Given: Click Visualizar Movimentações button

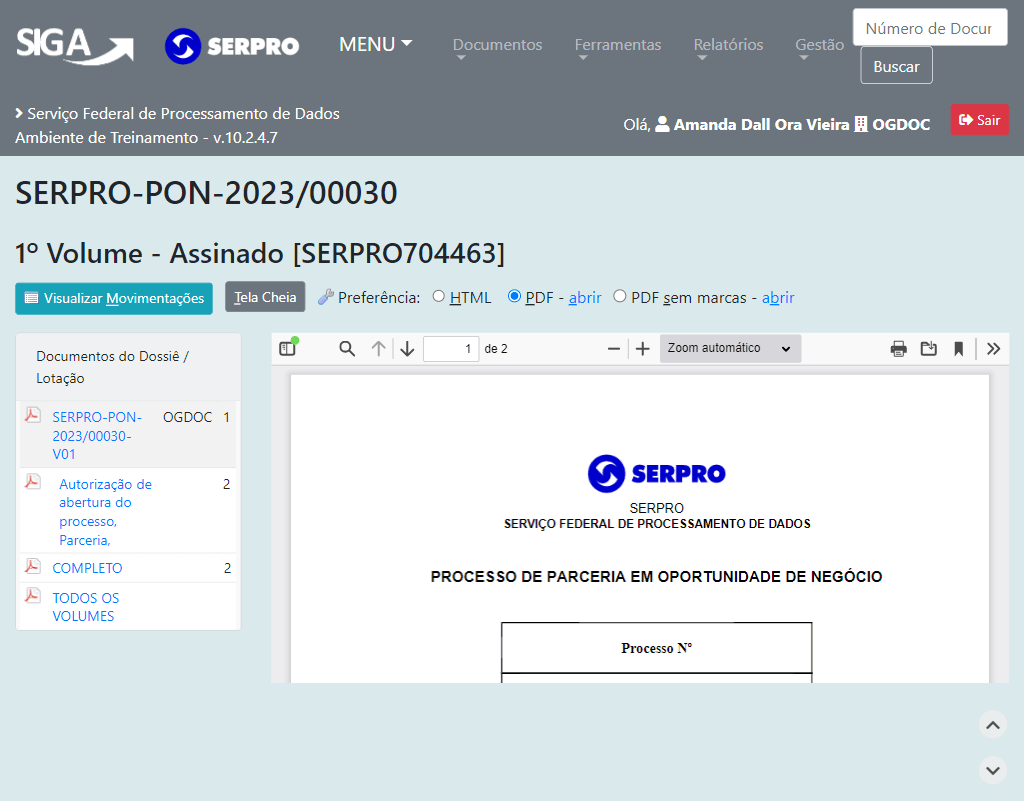Looking at the screenshot, I should (x=114, y=298).
